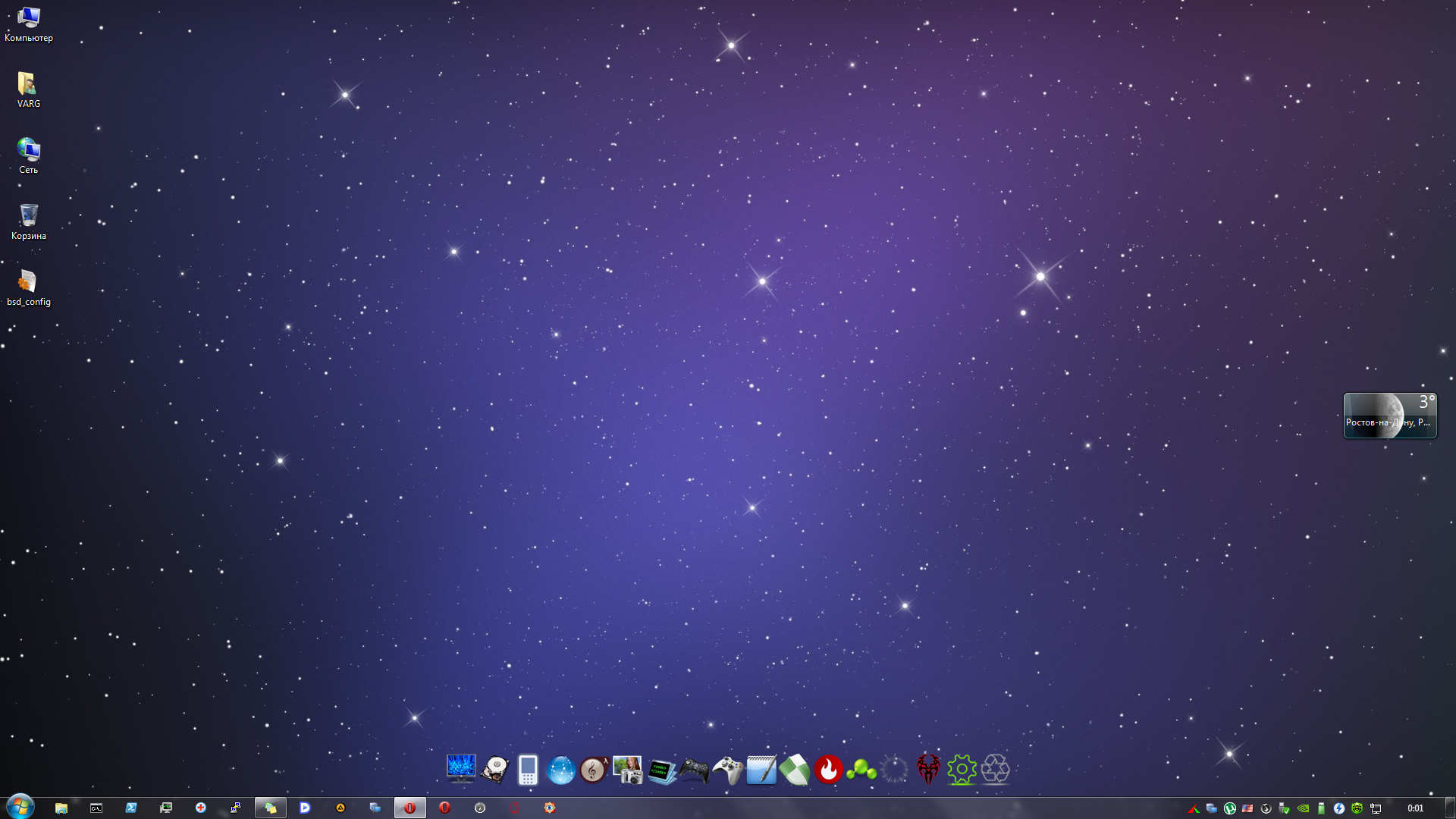
Task: Click the taskbar clock showing 0:01
Action: pyautogui.click(x=1415, y=808)
